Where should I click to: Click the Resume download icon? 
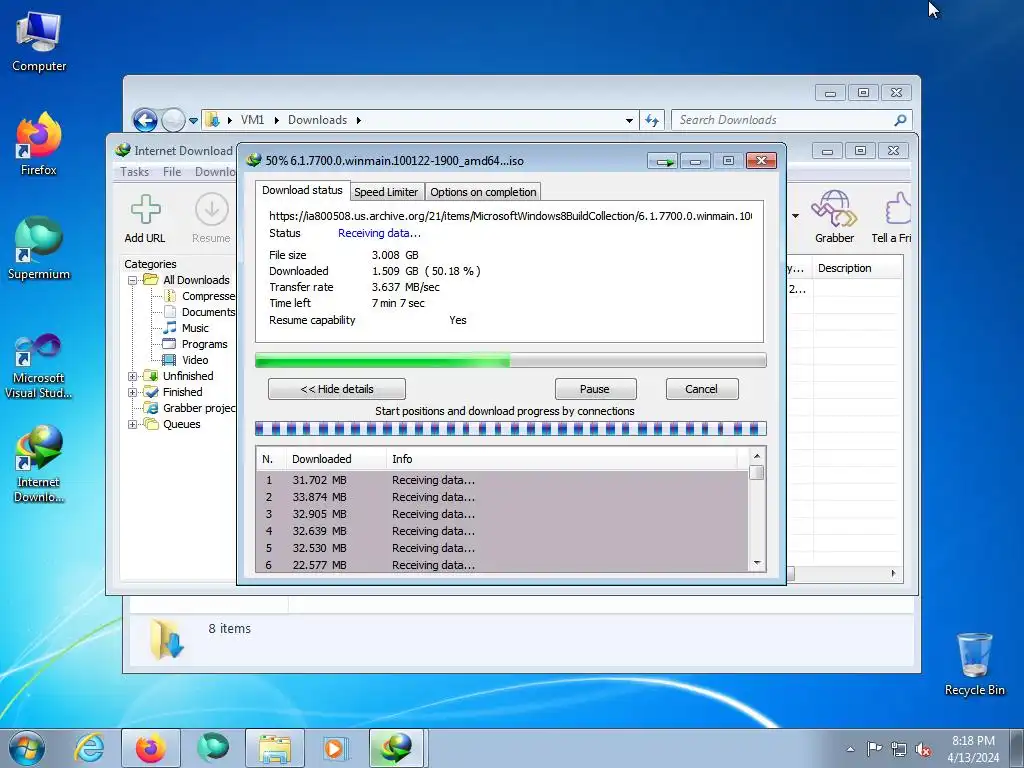pyautogui.click(x=211, y=210)
